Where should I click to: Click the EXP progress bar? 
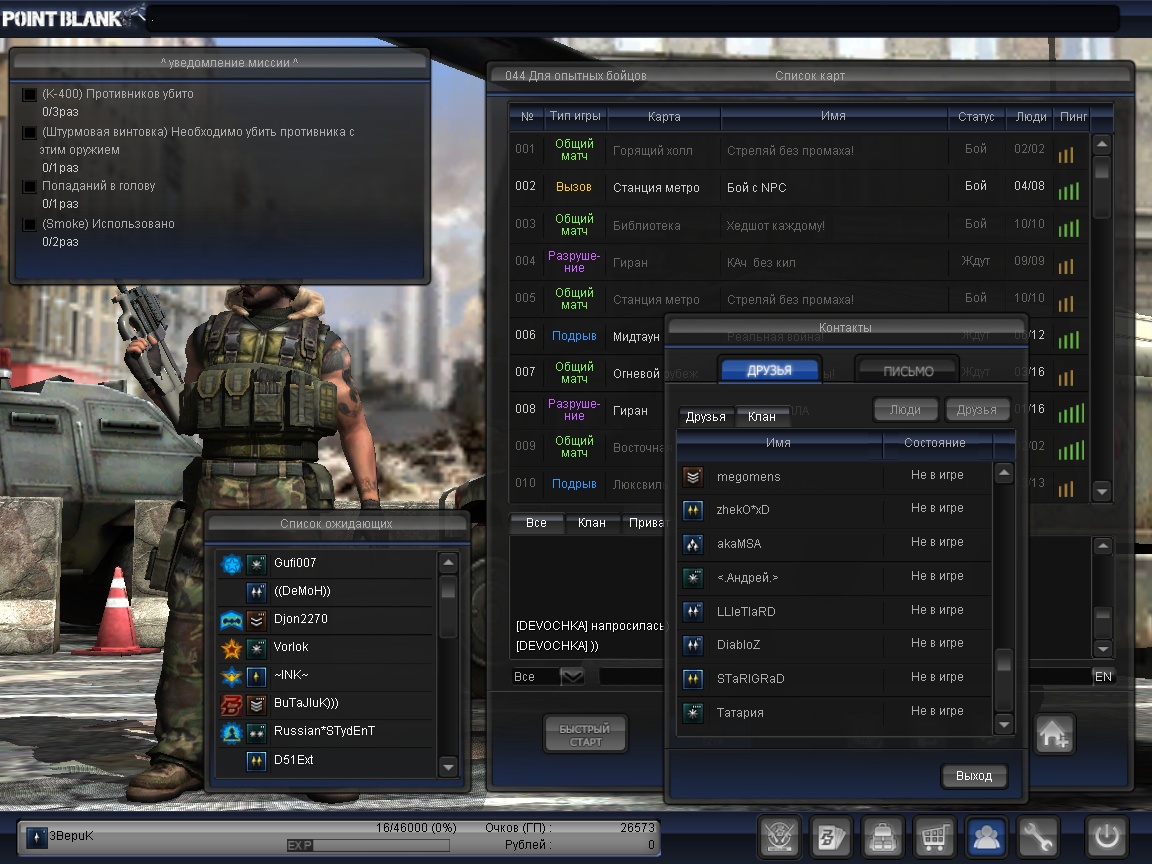point(368,846)
